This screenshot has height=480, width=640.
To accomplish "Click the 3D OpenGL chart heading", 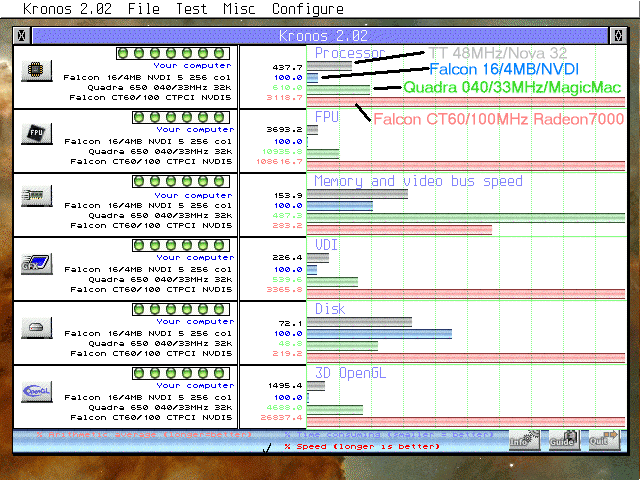I will tap(350, 373).
